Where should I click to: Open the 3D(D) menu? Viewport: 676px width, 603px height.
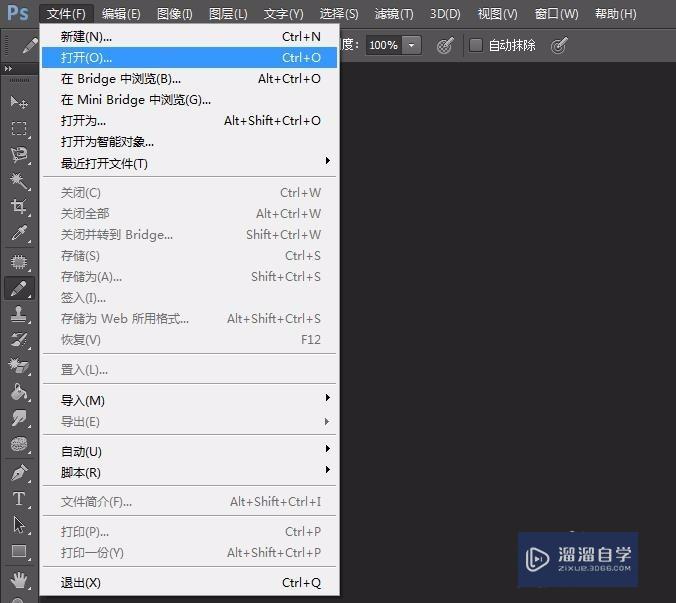click(445, 14)
